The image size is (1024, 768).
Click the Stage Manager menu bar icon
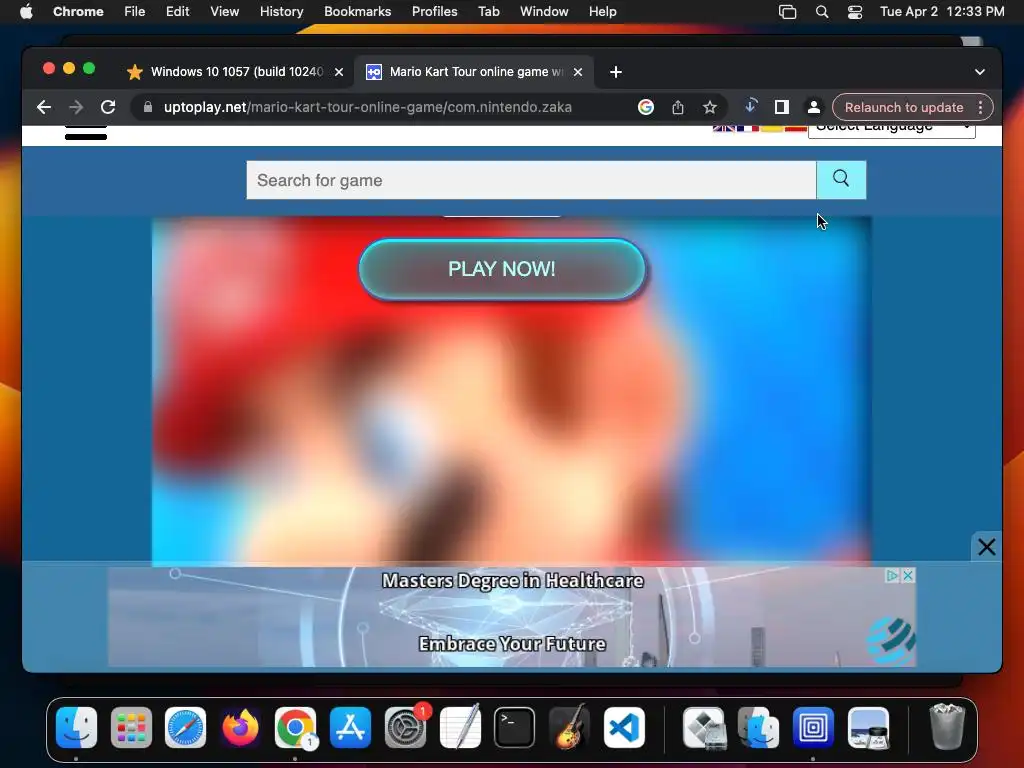[788, 12]
